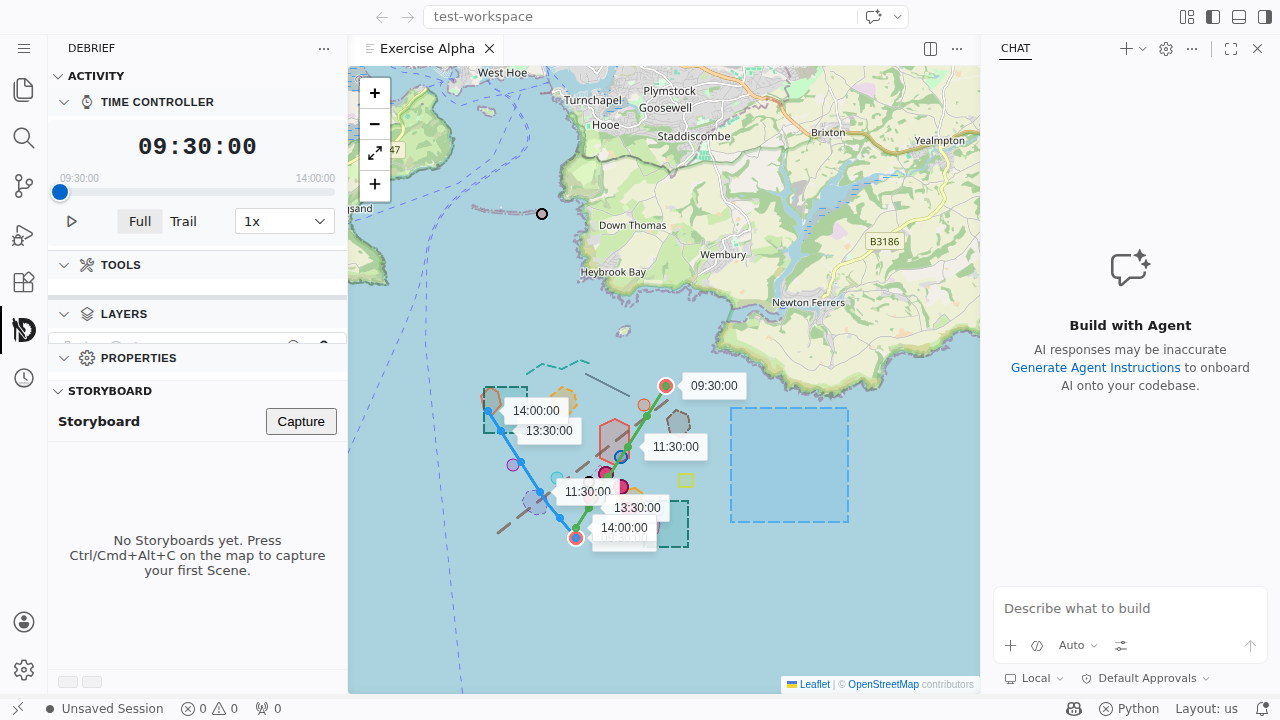This screenshot has width=1280, height=720.
Task: Open the Generate Agent Instructions link
Action: click(x=1095, y=368)
